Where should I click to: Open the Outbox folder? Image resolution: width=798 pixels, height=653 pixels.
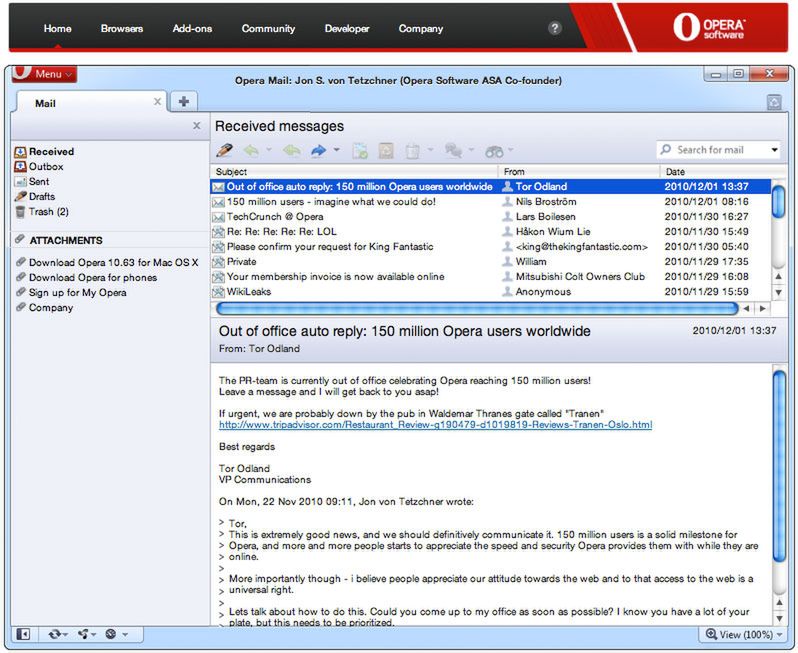click(x=39, y=166)
